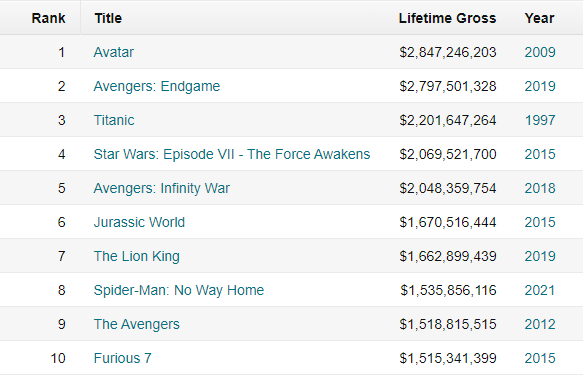Sort by the Year column header
Screen dimensions: 583x375
539,18
